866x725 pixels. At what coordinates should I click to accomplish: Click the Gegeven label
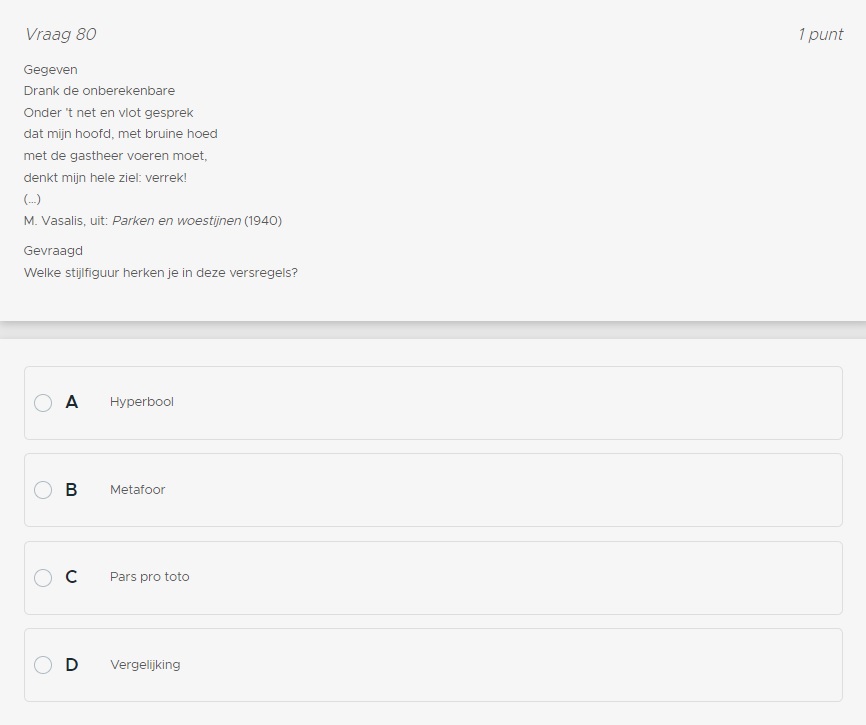(x=51, y=70)
